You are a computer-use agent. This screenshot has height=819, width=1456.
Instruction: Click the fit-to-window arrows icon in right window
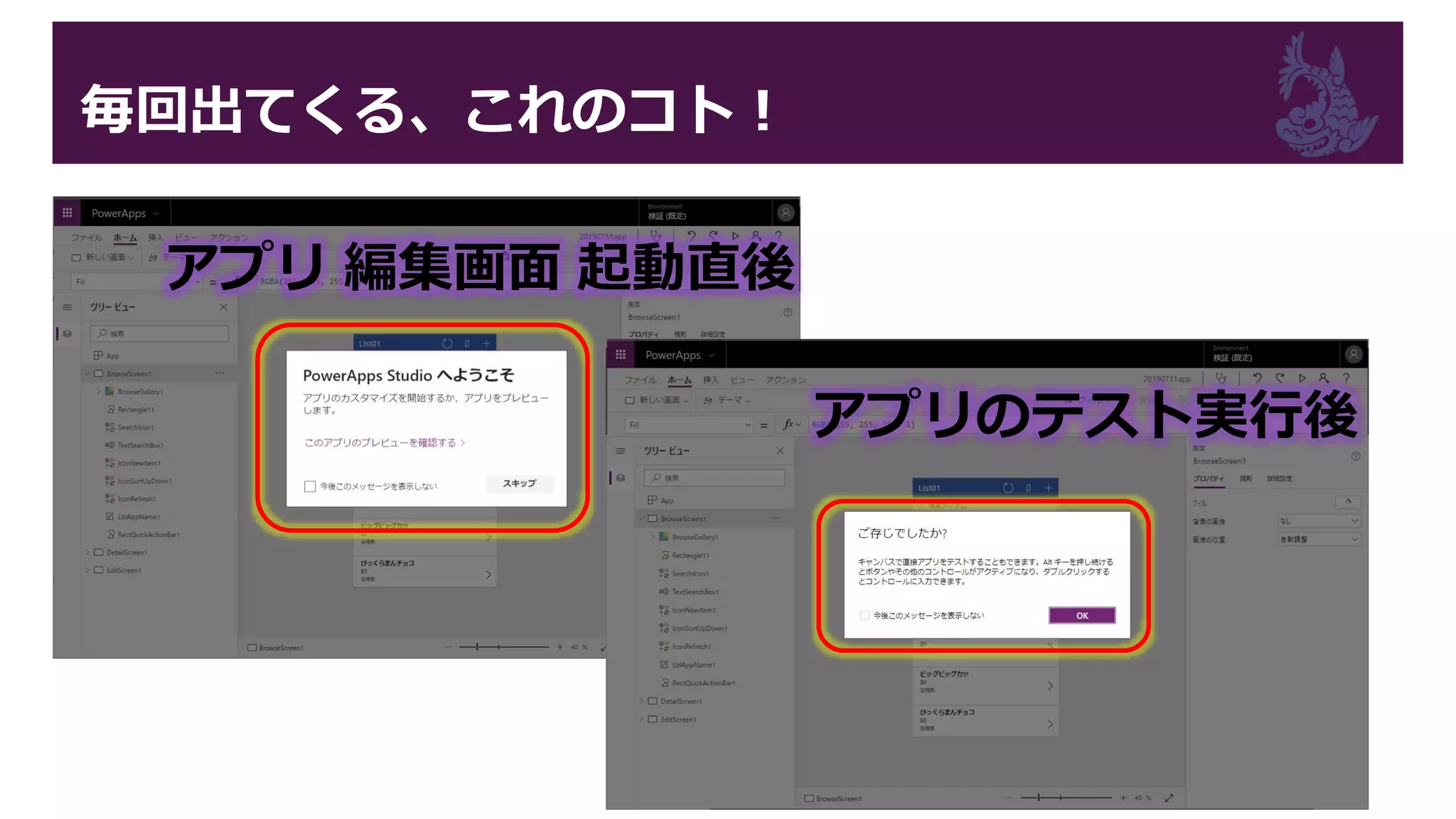tap(1169, 798)
